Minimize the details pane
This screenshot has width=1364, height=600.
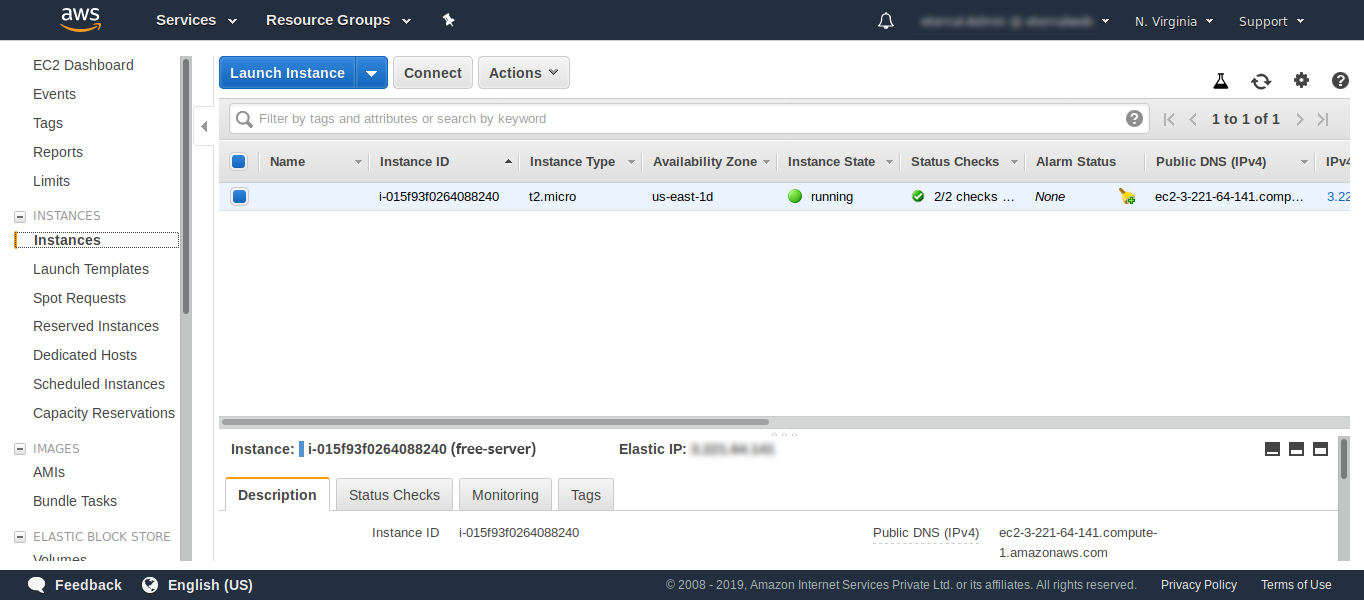[x=1273, y=449]
